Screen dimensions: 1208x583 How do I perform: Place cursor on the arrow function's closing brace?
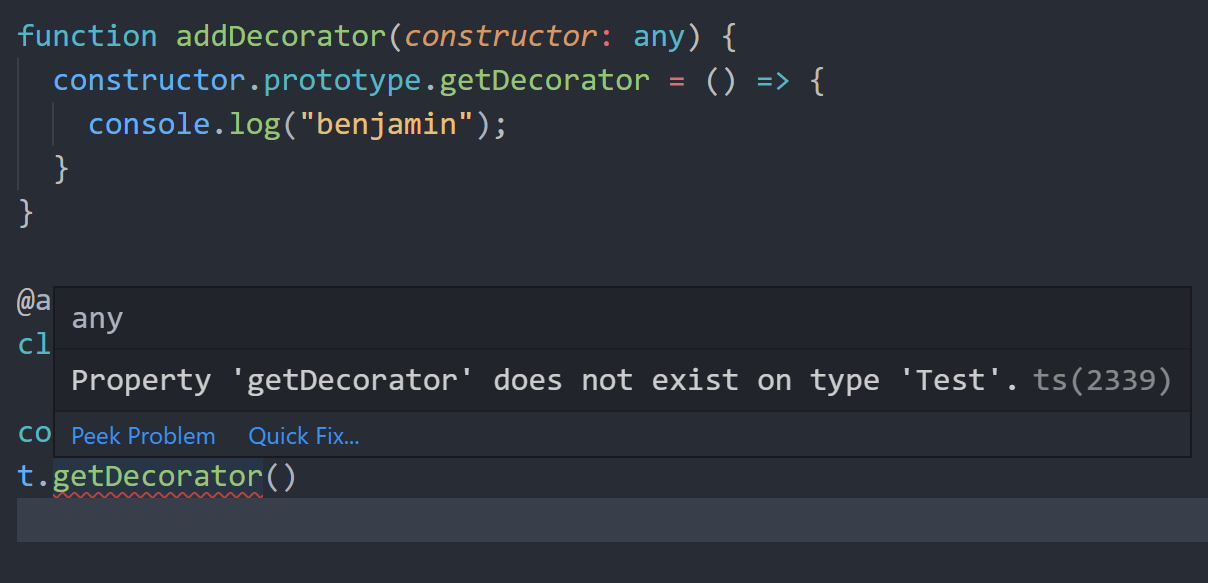(x=62, y=168)
